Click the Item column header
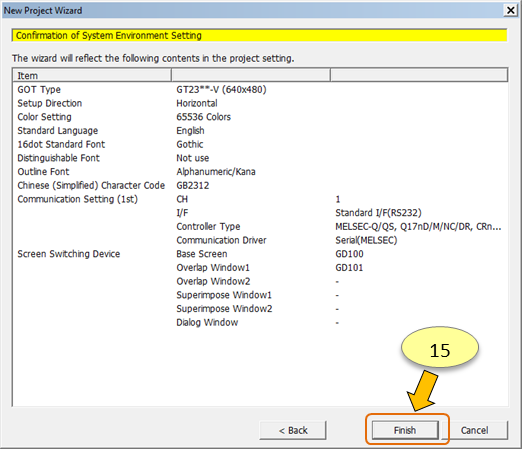 click(92, 75)
